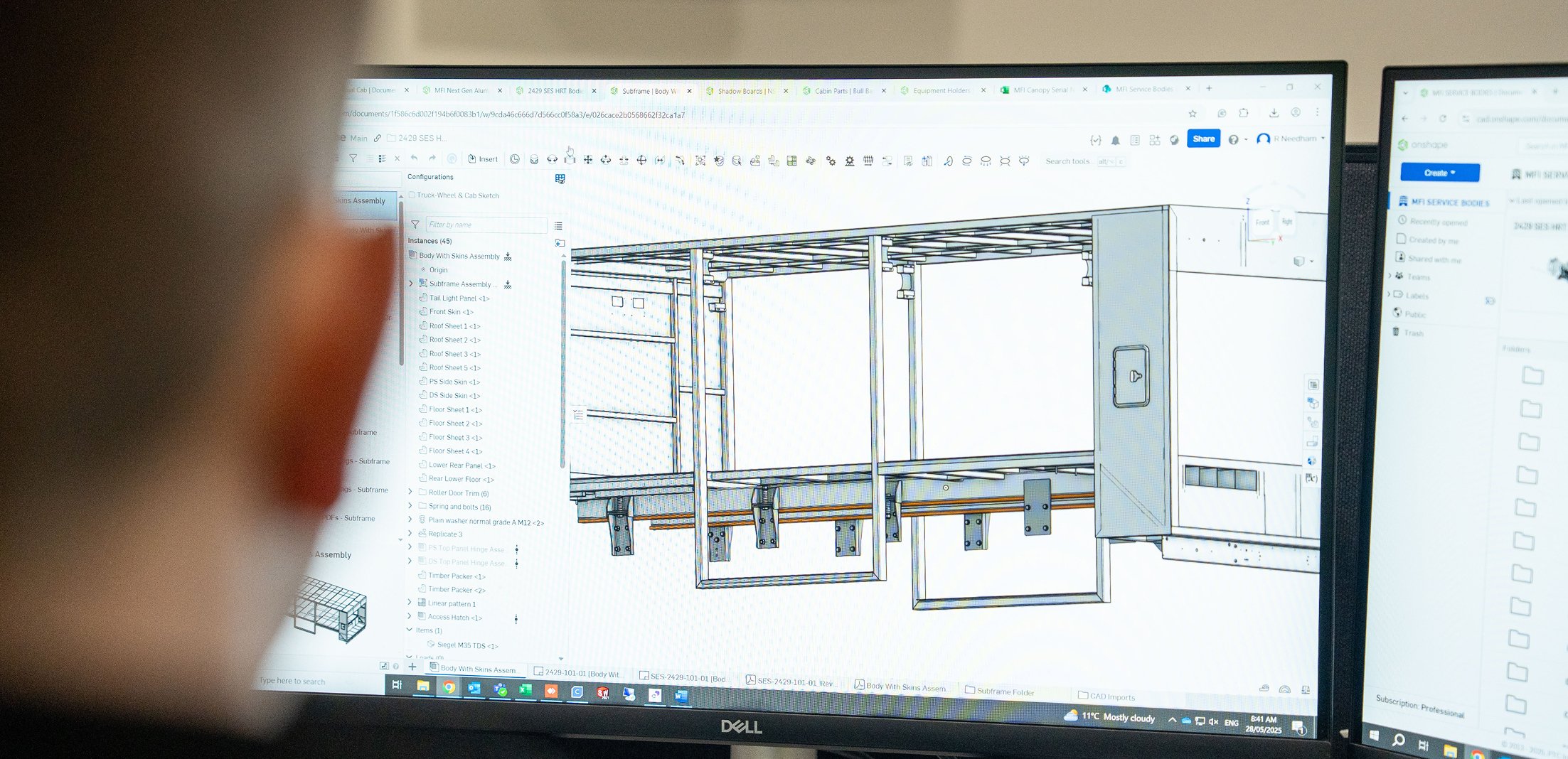Image resolution: width=1568 pixels, height=759 pixels.
Task: Click the Create button in right monitor Onshape
Action: 1440,173
